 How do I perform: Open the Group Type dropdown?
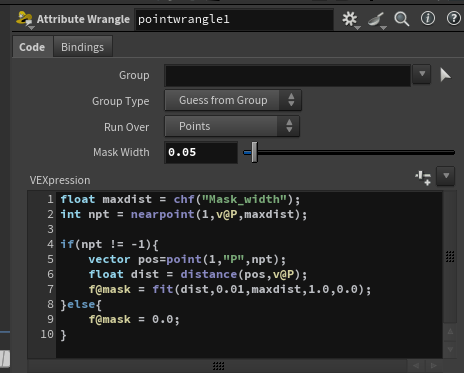(233, 100)
